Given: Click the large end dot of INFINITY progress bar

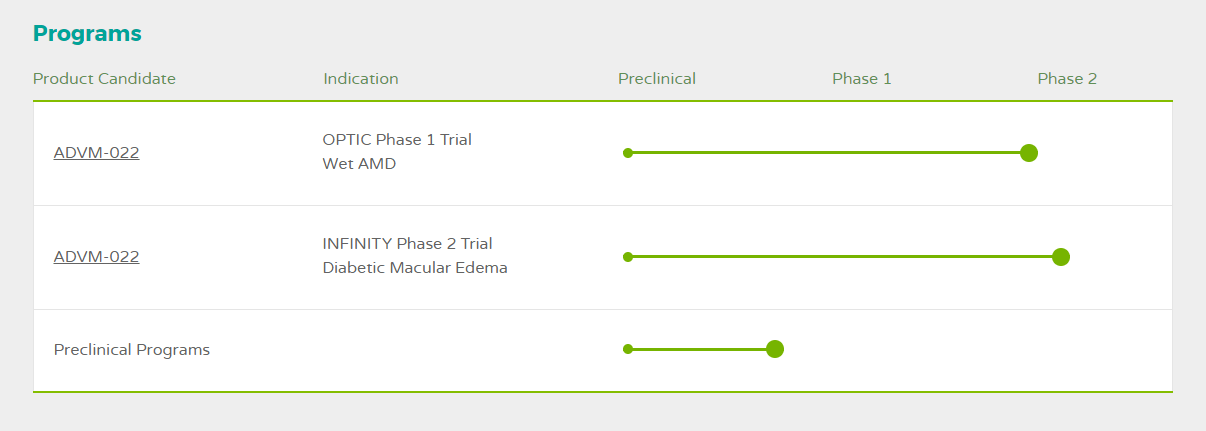Looking at the screenshot, I should [x=1061, y=257].
